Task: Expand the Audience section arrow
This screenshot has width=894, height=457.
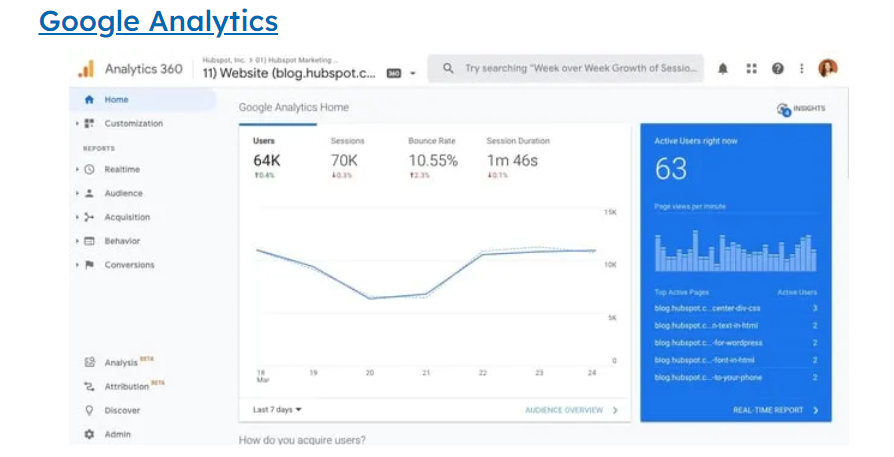Action: (77, 194)
